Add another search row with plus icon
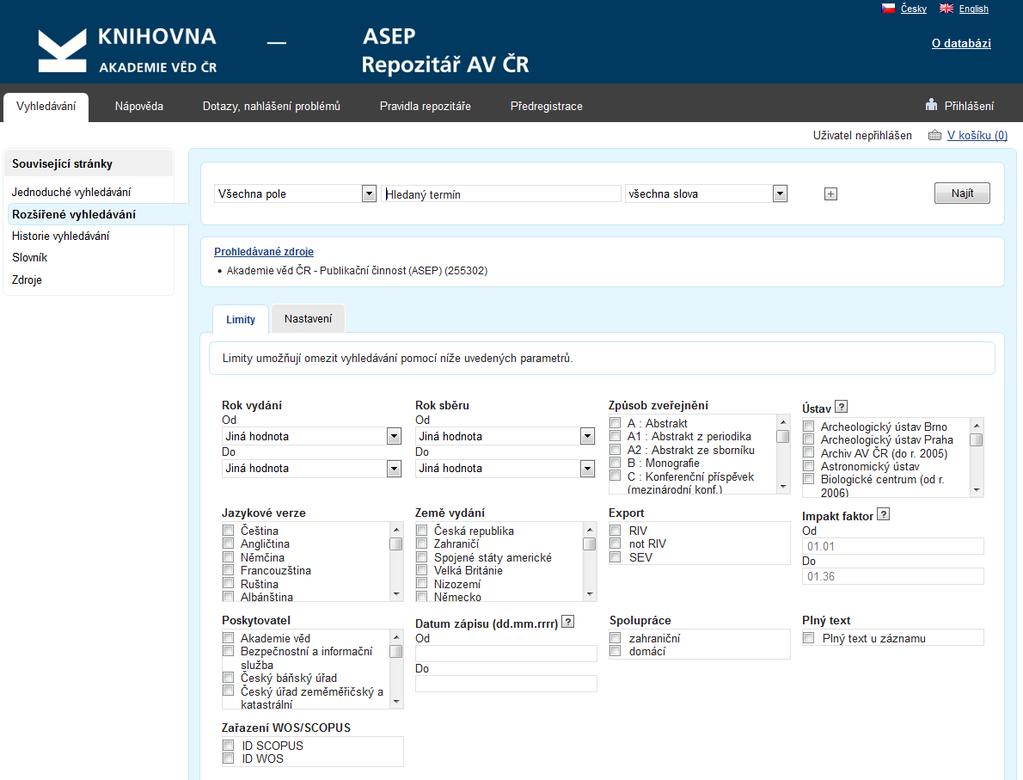This screenshot has width=1023, height=780. pyautogui.click(x=830, y=194)
